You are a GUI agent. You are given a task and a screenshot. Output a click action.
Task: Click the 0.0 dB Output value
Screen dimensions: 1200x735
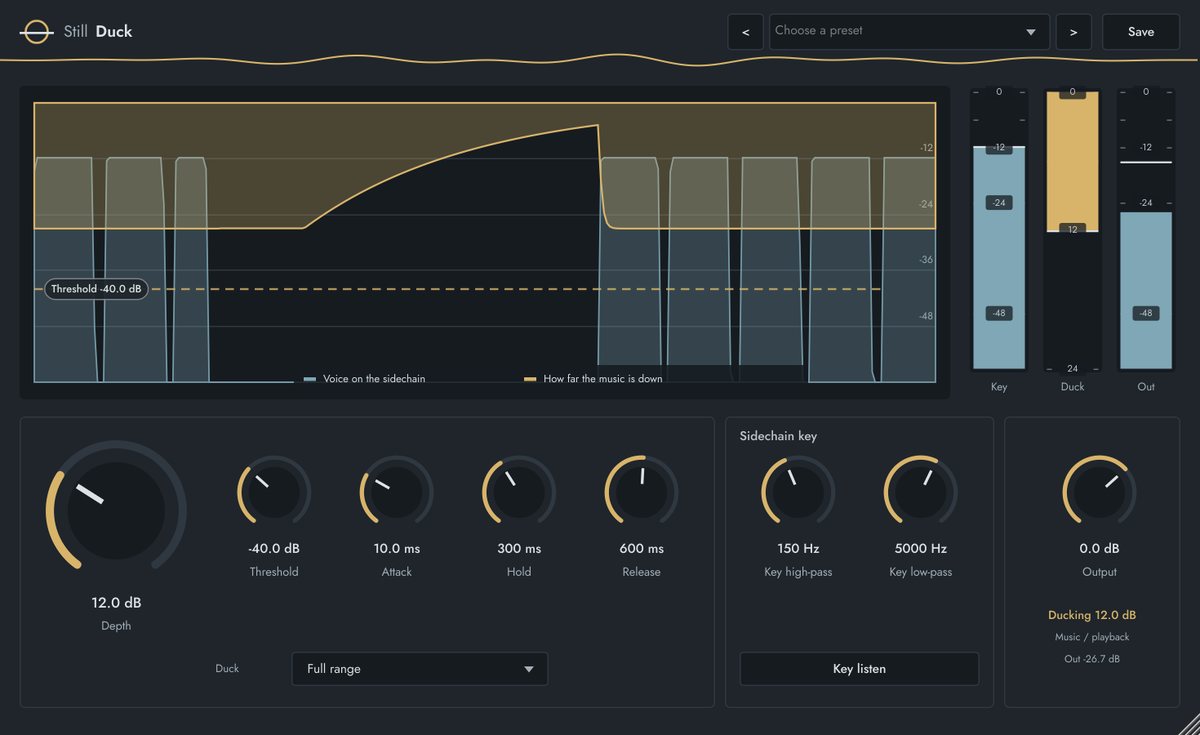tap(1099, 549)
